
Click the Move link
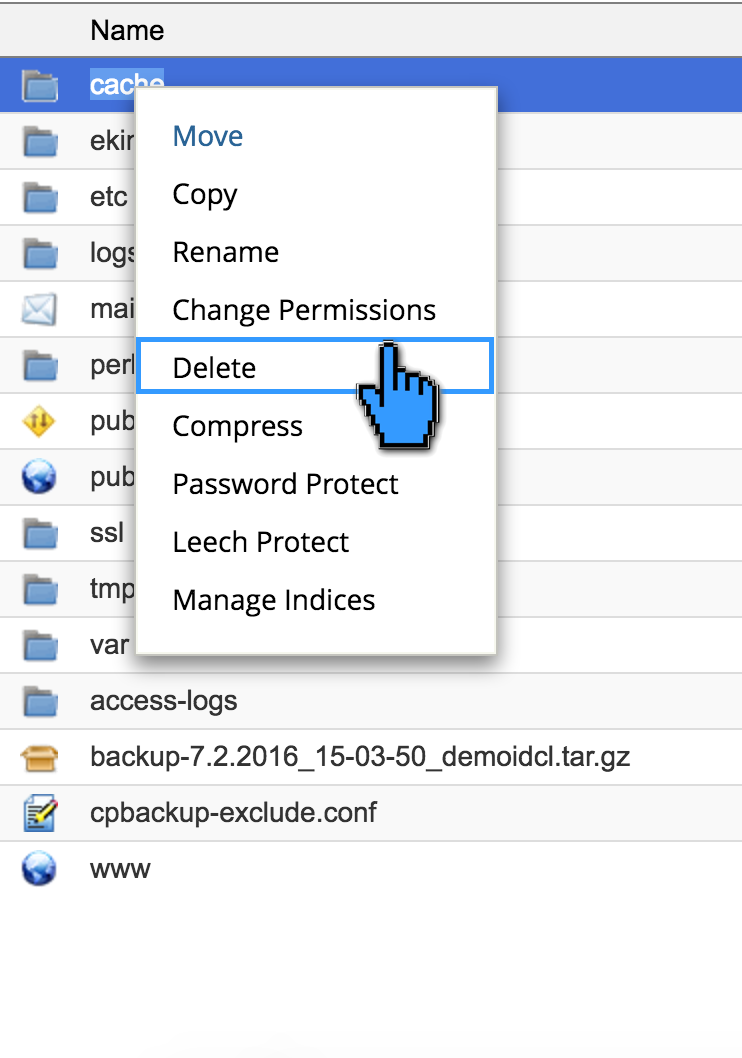point(207,135)
